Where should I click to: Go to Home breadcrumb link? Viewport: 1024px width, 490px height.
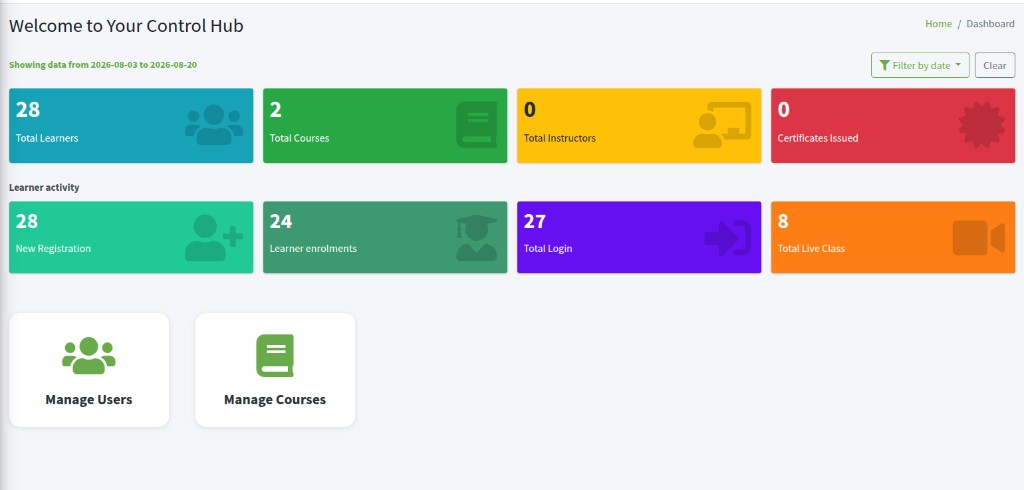[938, 24]
